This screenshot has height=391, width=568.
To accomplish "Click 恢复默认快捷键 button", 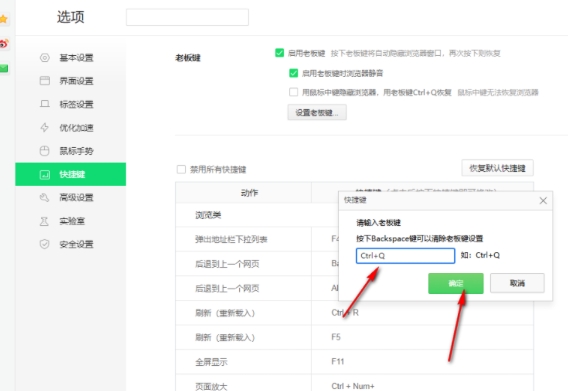I will (497, 168).
